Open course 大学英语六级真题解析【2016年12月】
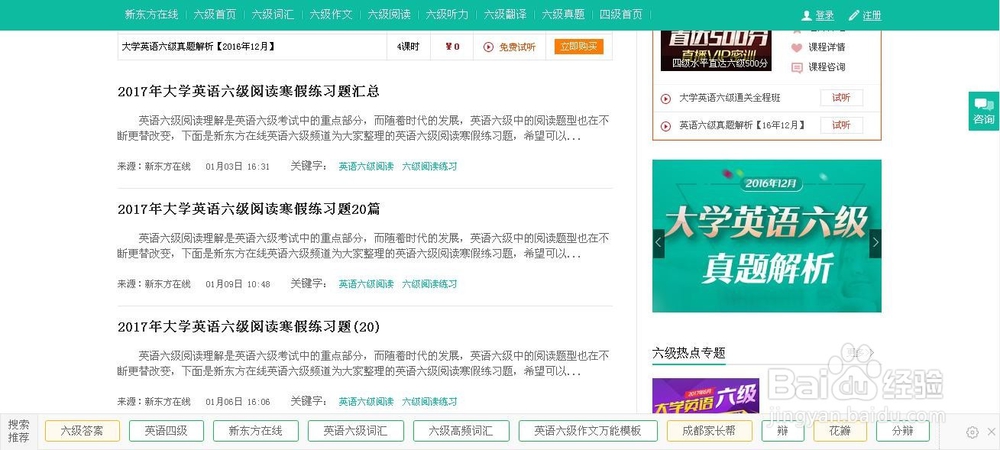 [x=198, y=47]
